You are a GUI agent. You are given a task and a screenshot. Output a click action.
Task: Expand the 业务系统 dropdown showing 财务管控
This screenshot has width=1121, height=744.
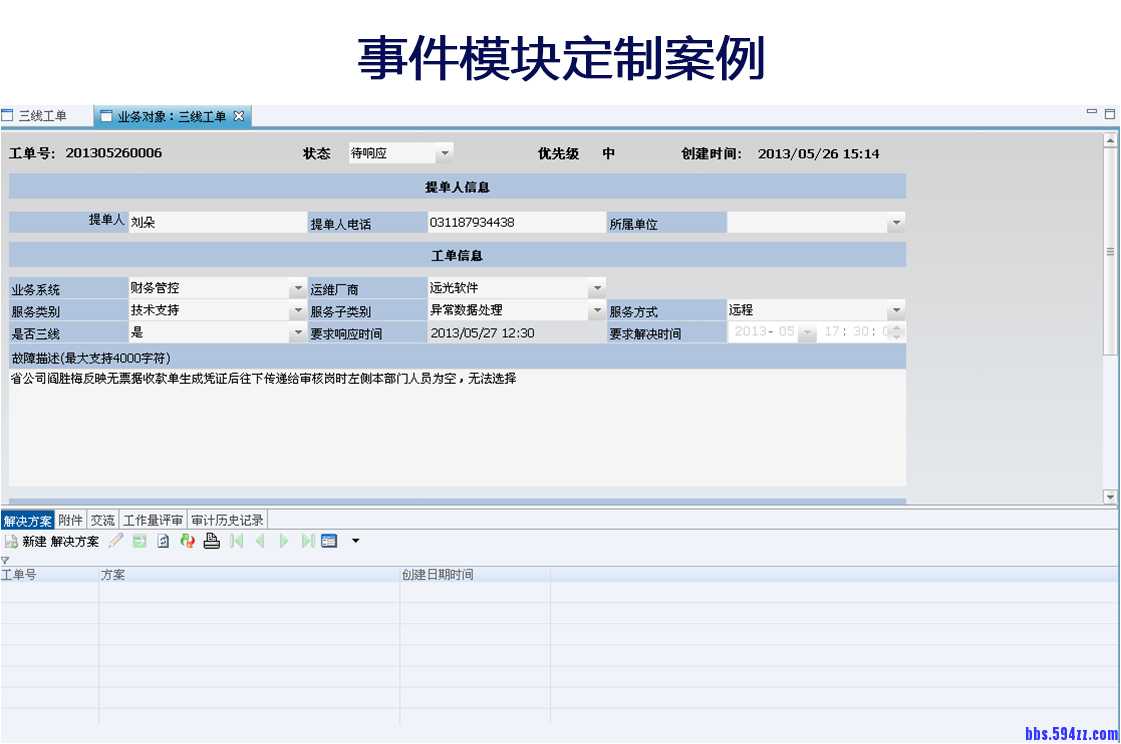(x=297, y=287)
